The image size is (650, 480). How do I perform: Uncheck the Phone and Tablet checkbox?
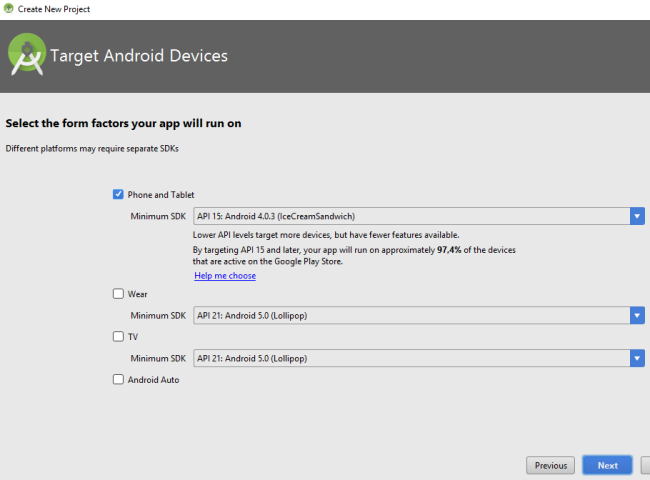pyautogui.click(x=118, y=194)
